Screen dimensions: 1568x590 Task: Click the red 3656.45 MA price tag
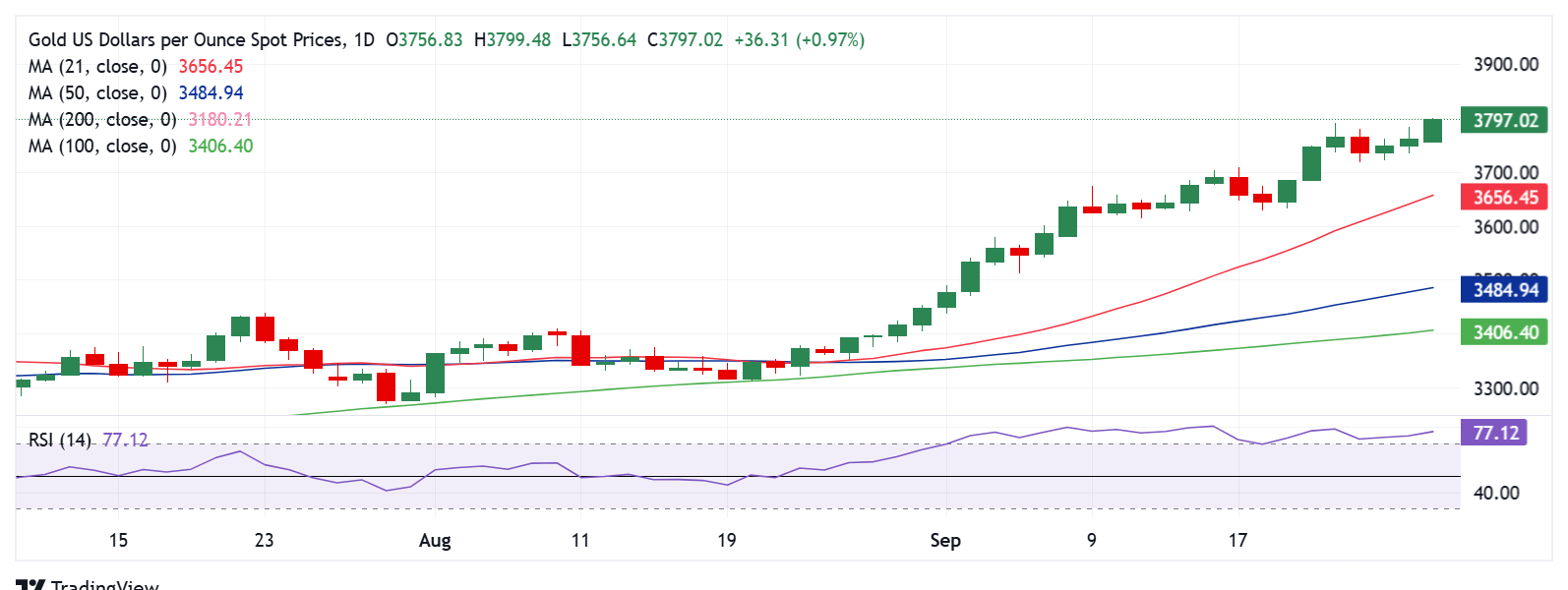[1504, 198]
